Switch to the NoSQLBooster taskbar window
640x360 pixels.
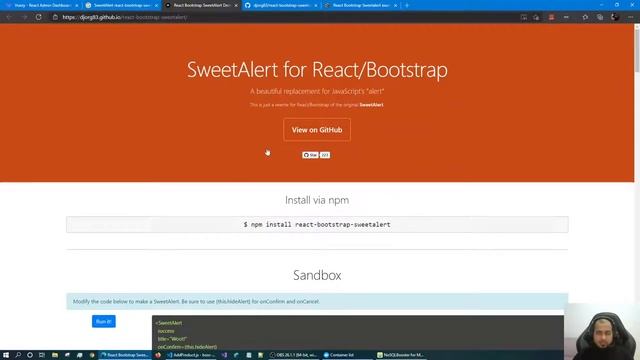[401, 355]
